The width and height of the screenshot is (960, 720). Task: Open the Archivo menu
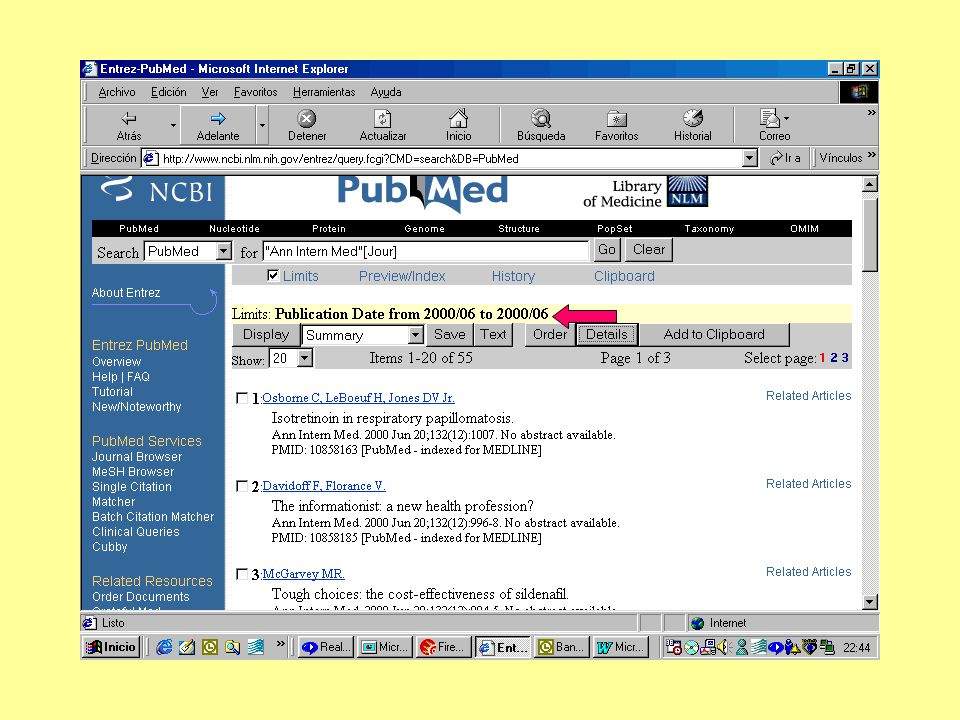pos(117,92)
